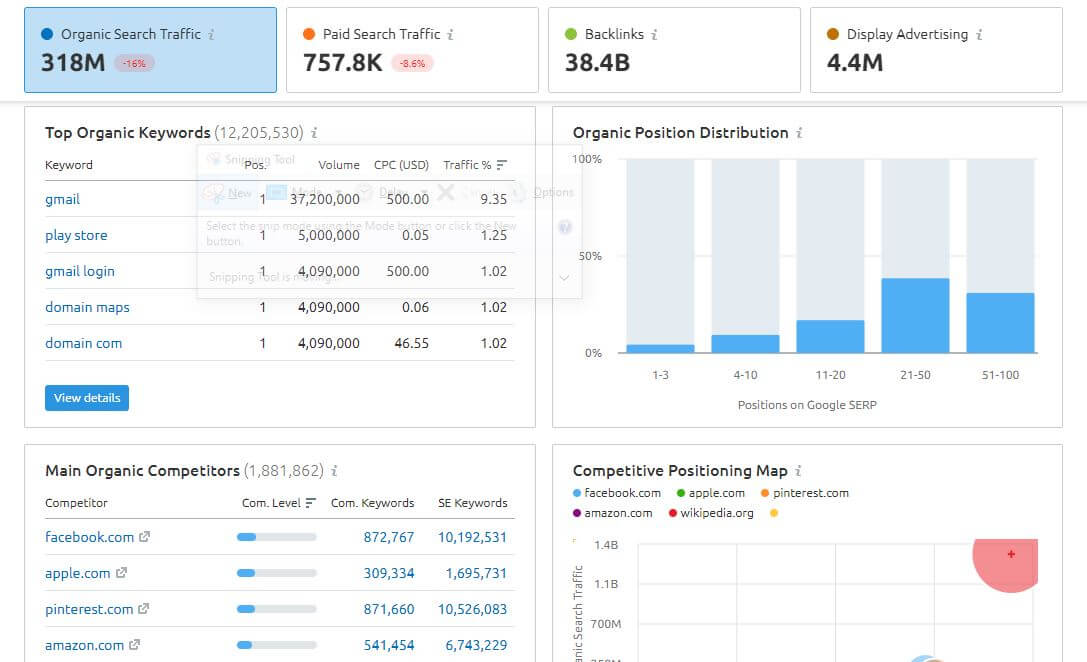Viewport: 1087px width, 662px height.
Task: Show info for Main Organic Competitors
Action: click(334, 471)
